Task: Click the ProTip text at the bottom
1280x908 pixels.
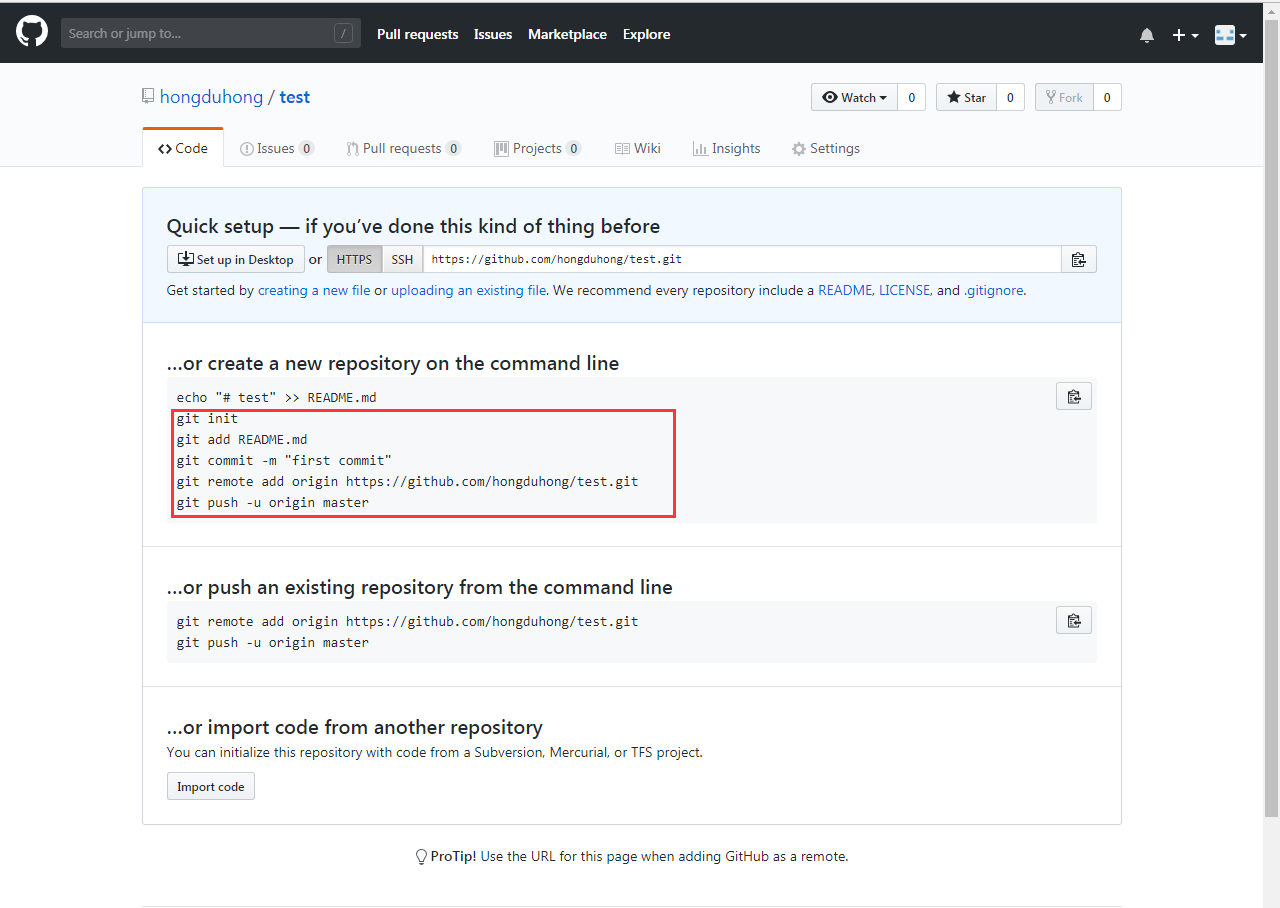Action: click(x=640, y=856)
